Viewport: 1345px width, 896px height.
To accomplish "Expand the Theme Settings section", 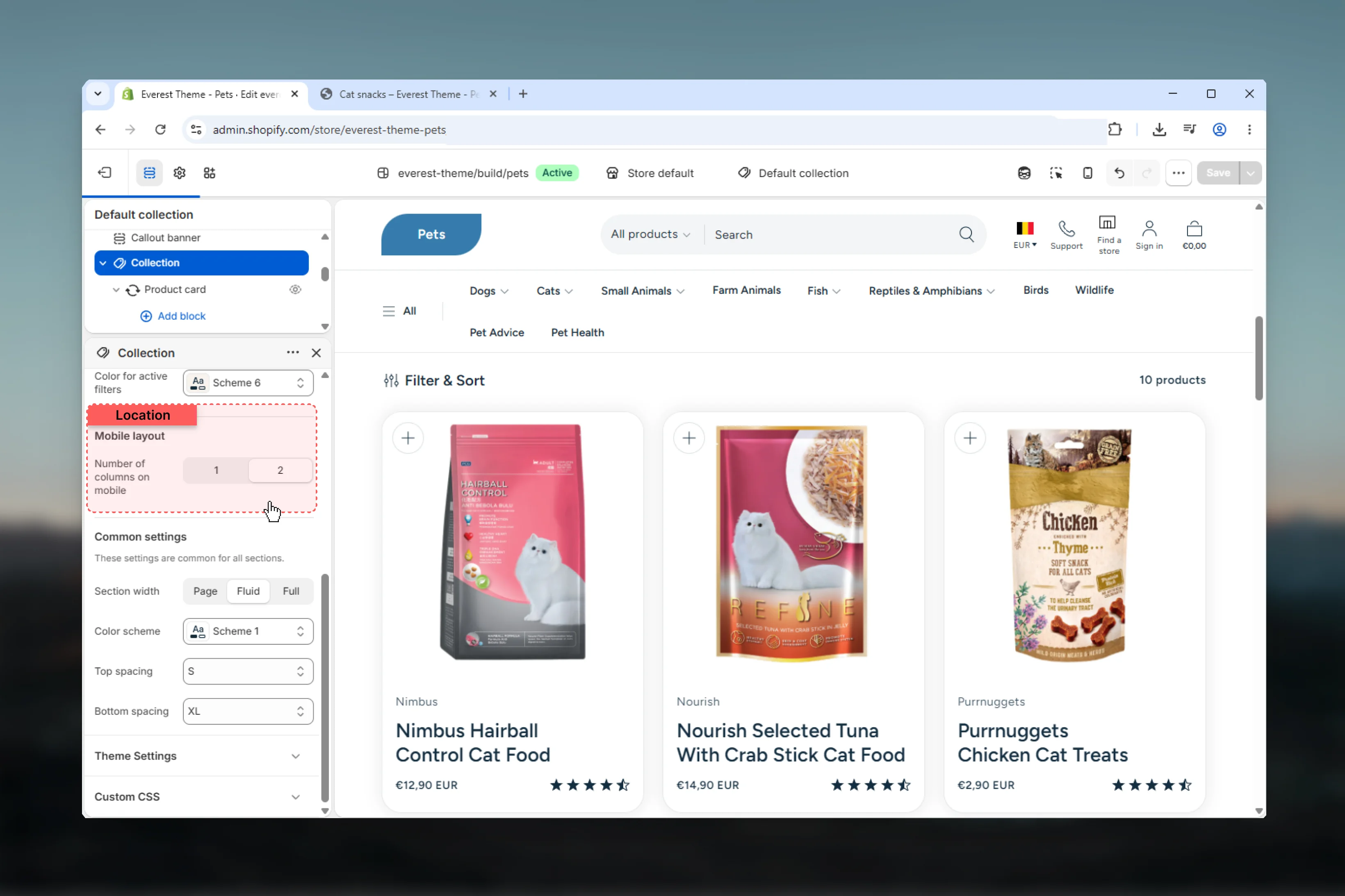I will [x=198, y=756].
